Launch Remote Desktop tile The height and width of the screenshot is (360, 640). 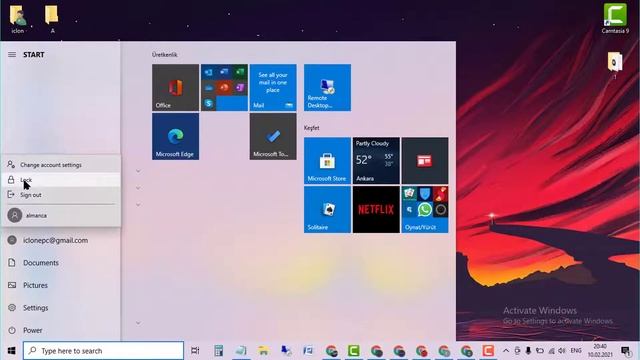click(x=327, y=87)
